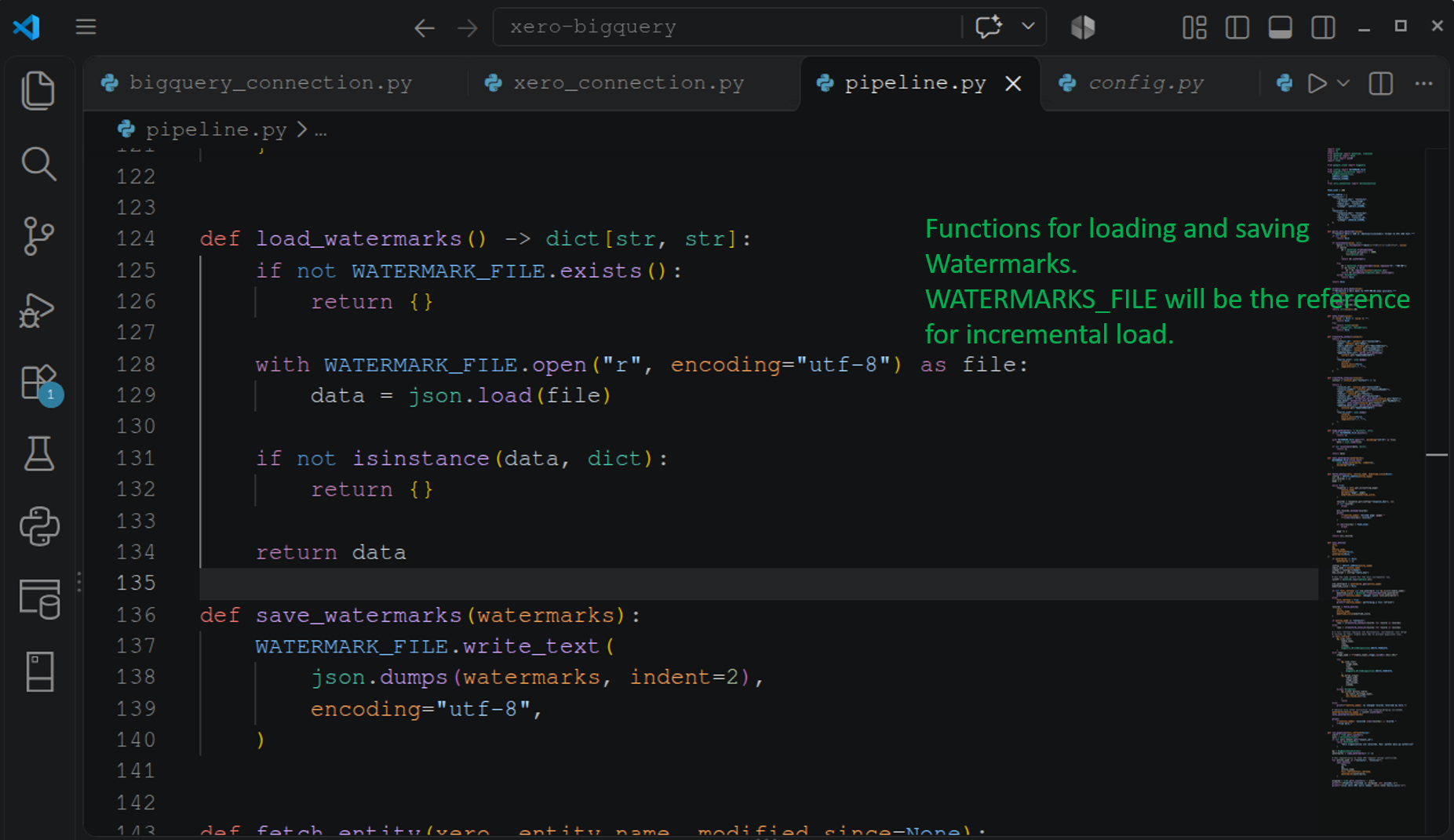Go back in navigation history

tap(424, 28)
